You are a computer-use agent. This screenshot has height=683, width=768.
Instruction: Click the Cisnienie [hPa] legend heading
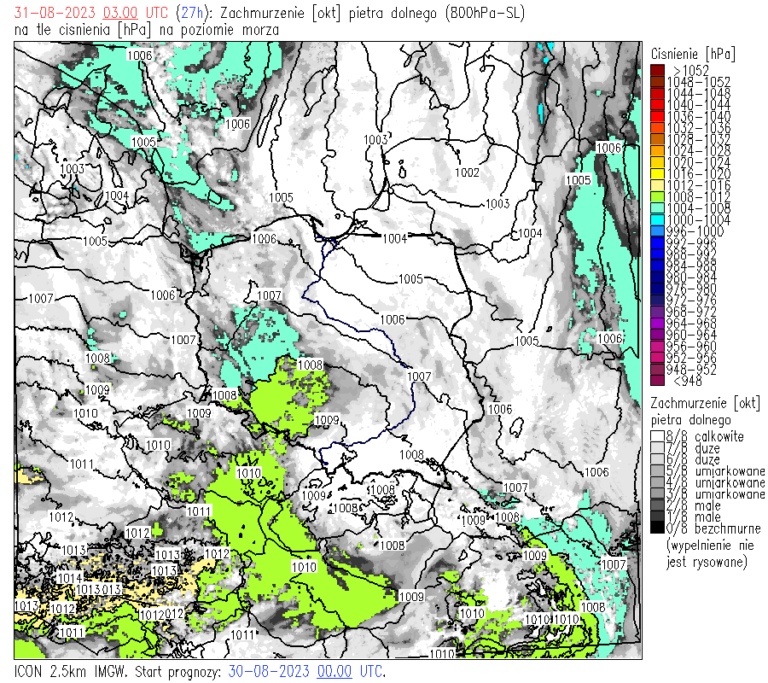point(692,53)
